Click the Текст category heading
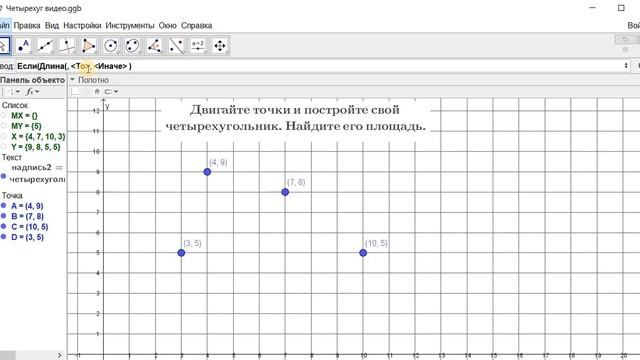The width and height of the screenshot is (640, 360). (12, 157)
